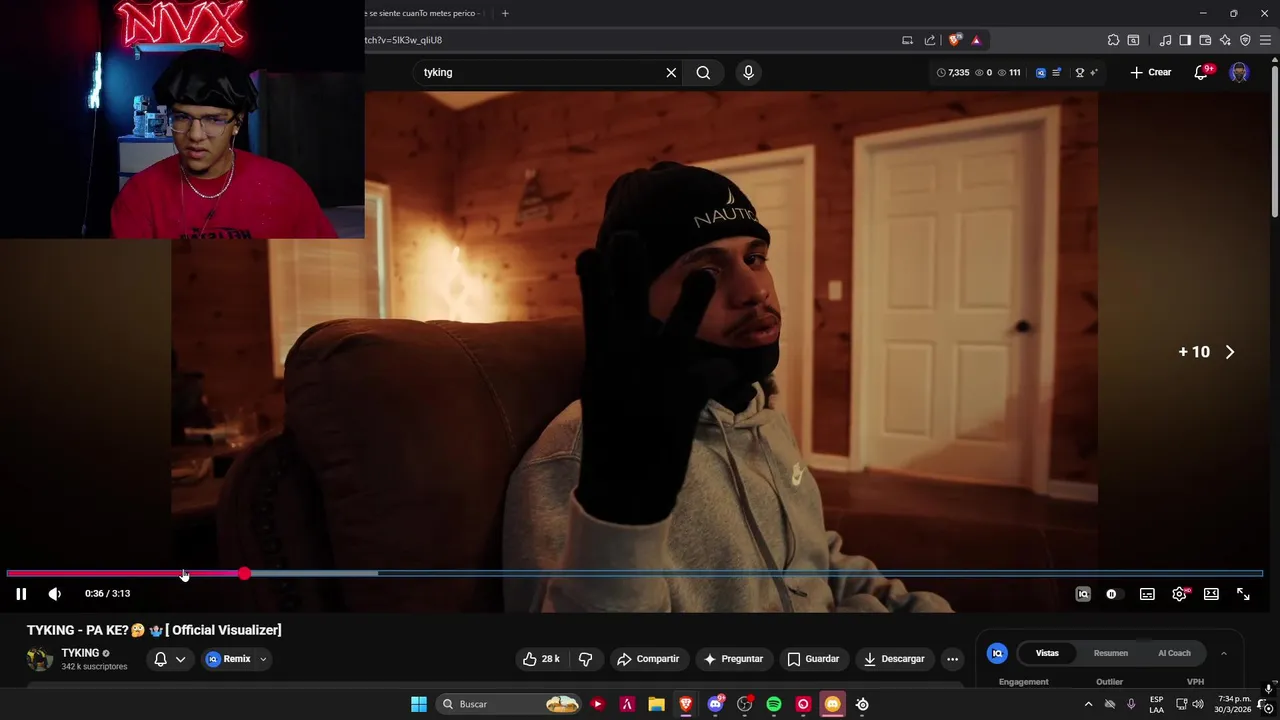Clear the search text 'tyking'
The height and width of the screenshot is (720, 1280).
[x=671, y=72]
